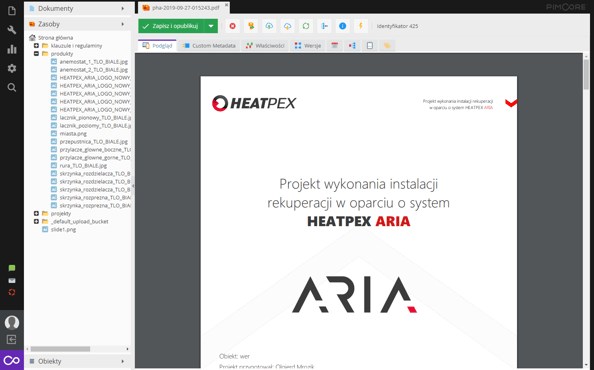Collapse the produkty folder
This screenshot has height=370, width=594.
coord(36,53)
